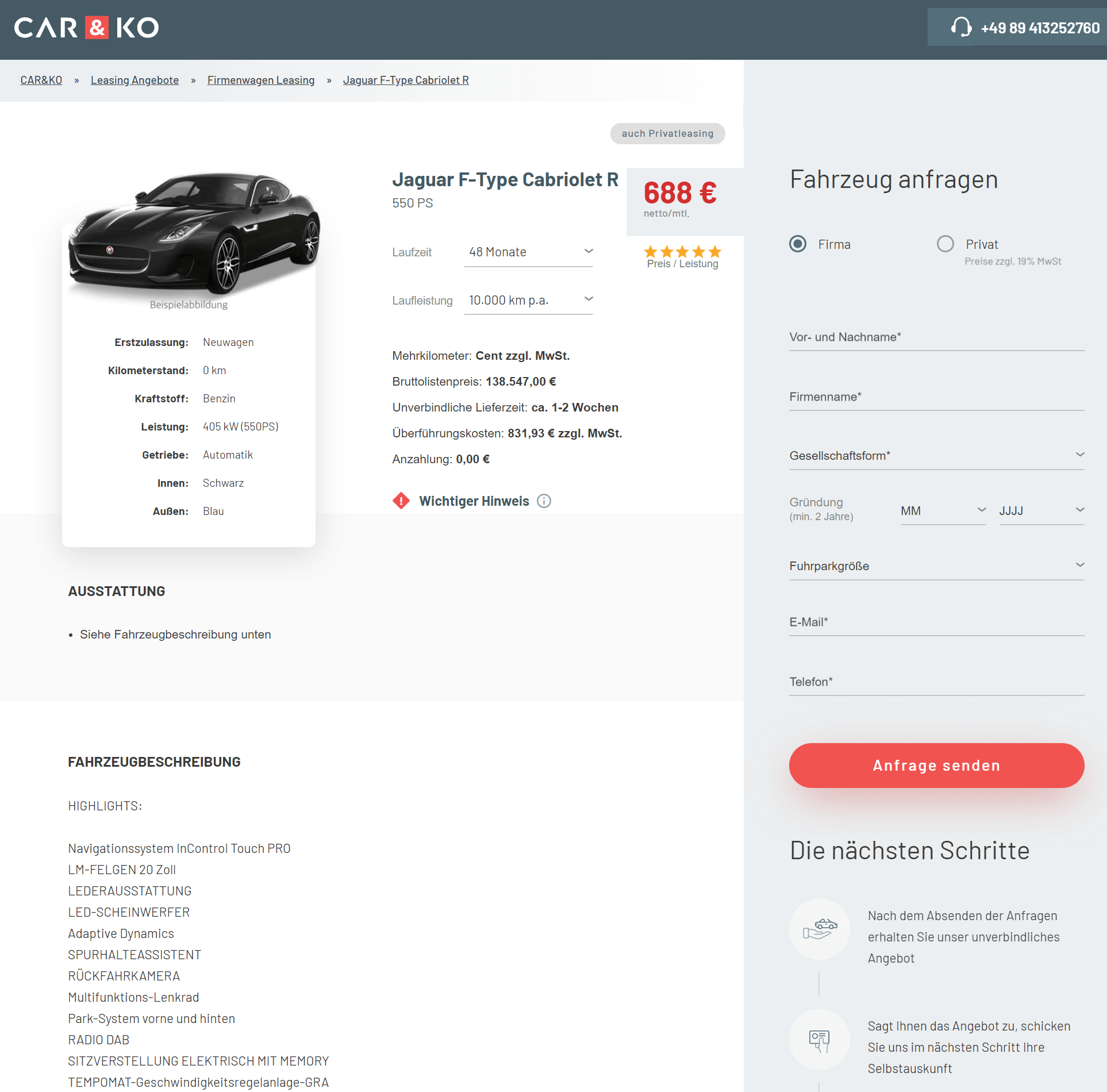Focus the Vor- und Nachname field
The width and height of the screenshot is (1107, 1092).
tap(937, 337)
